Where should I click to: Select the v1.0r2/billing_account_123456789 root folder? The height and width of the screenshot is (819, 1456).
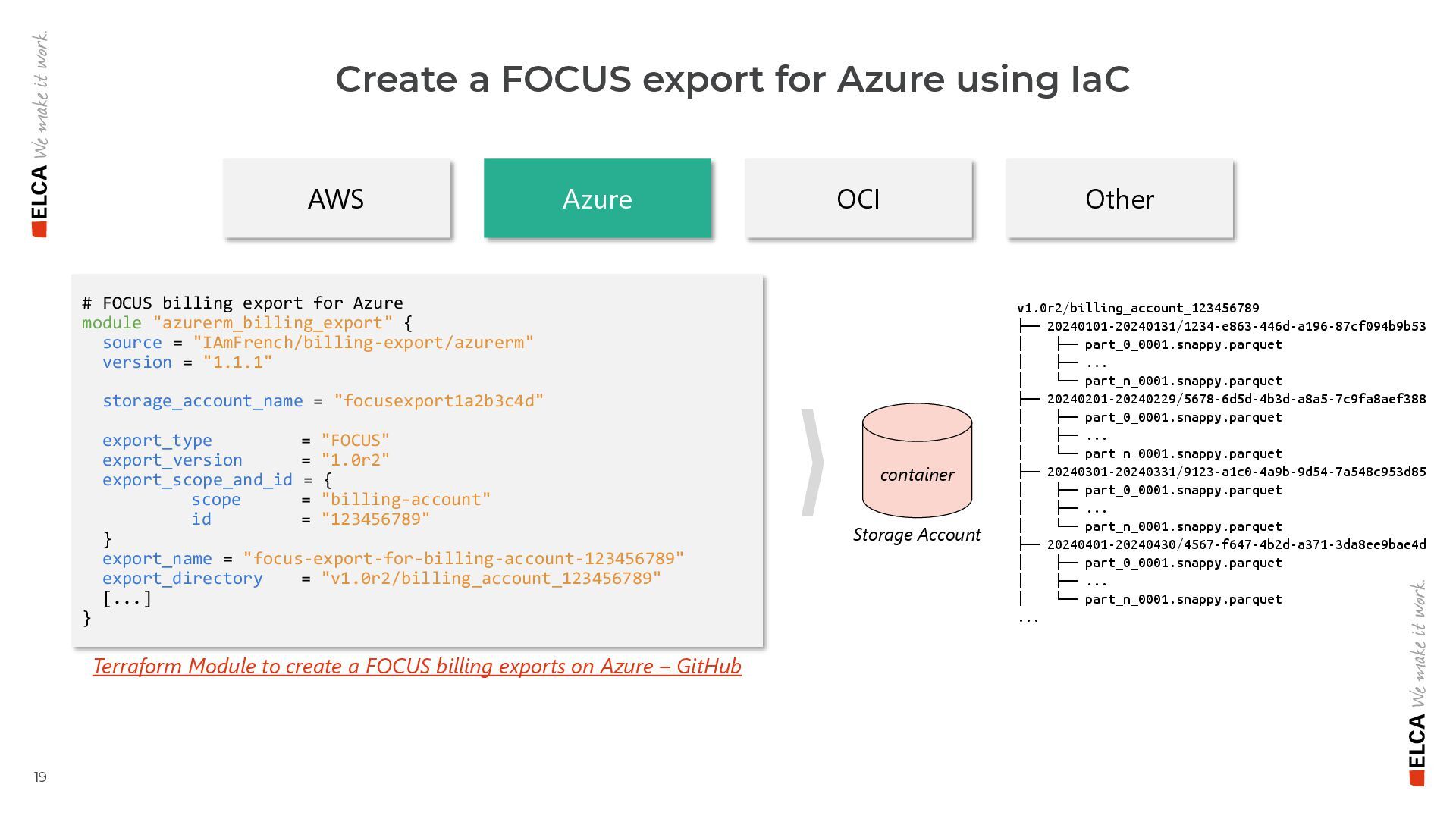point(1137,308)
